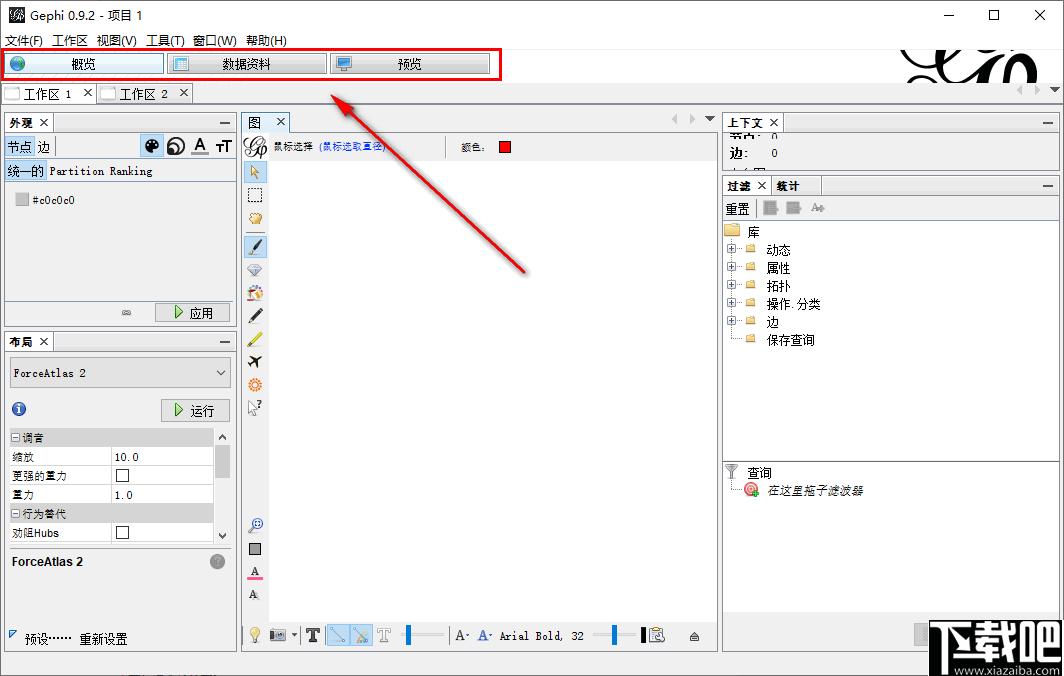Click the 概览 overview button
1064x676 pixels.
84,64
